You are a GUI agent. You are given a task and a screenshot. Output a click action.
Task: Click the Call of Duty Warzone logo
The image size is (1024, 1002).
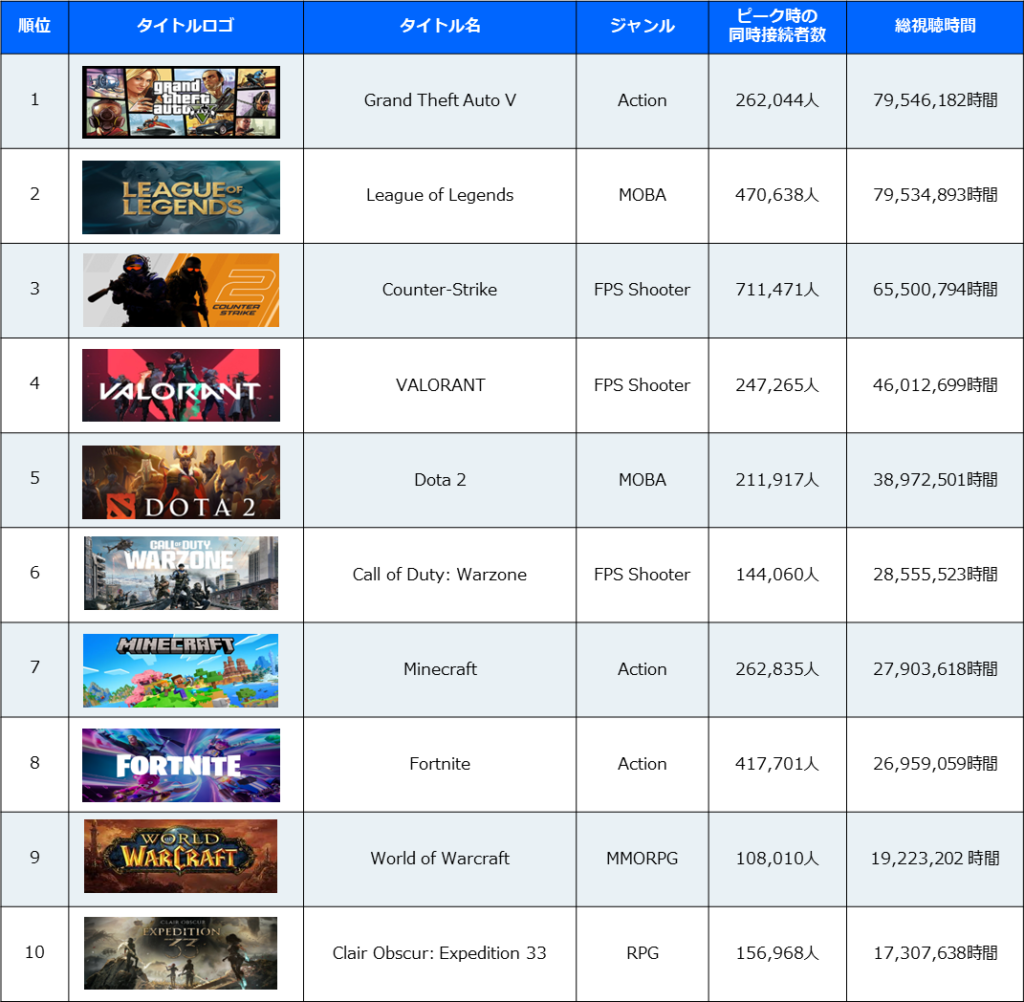tap(181, 573)
